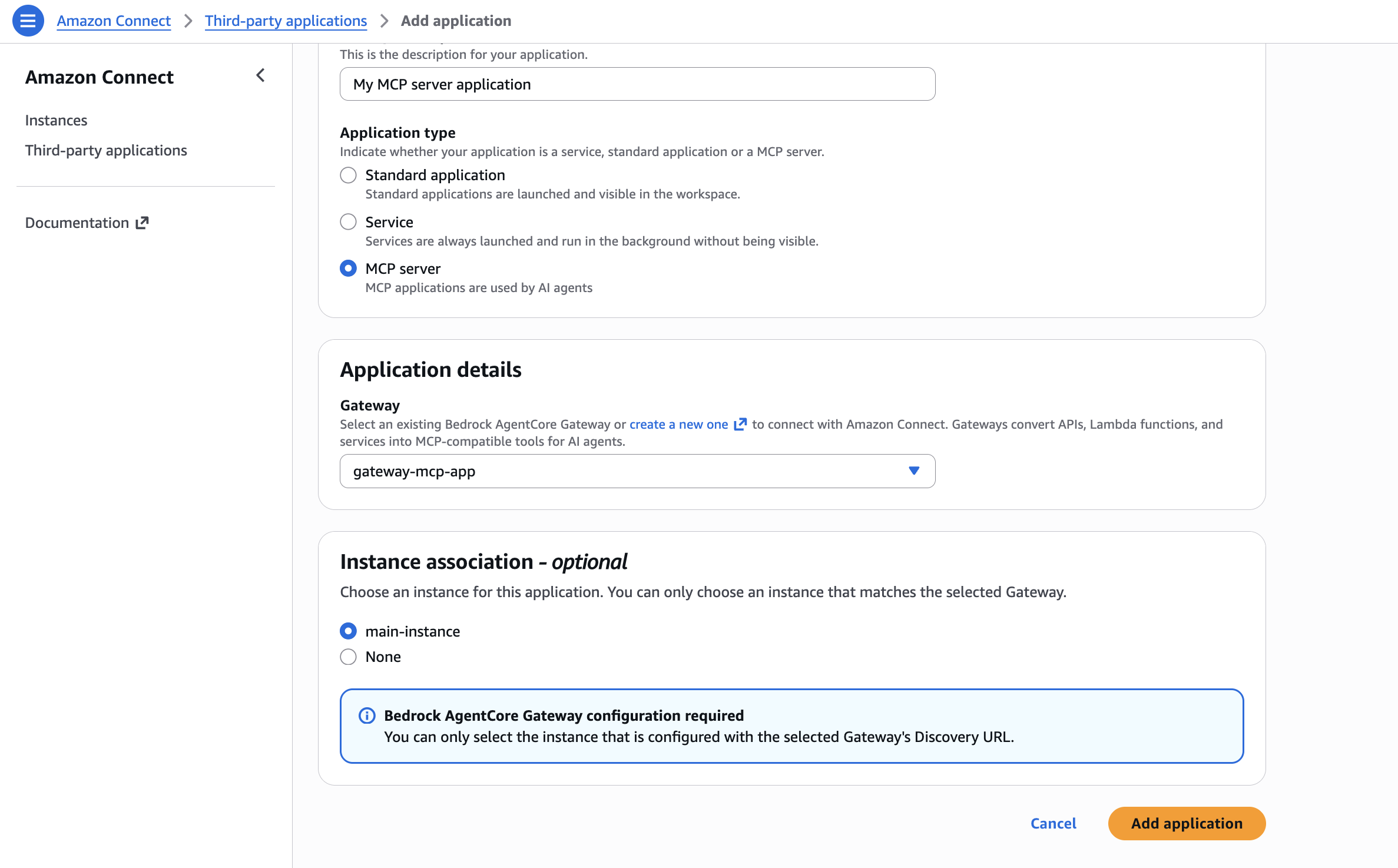Select Instances in the sidebar
Screen dimensions: 1398x868
56,120
